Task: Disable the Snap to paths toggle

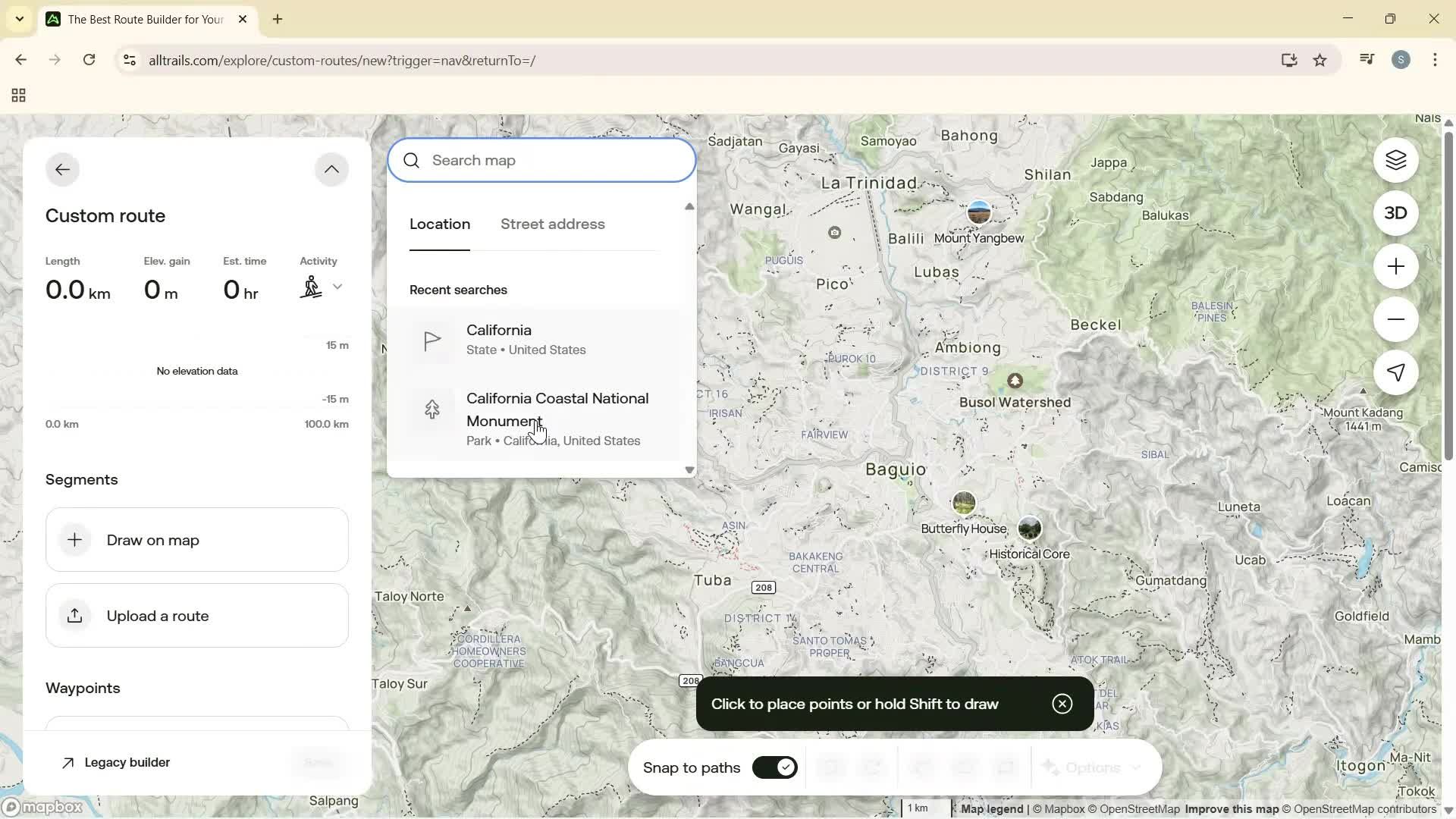Action: (x=774, y=767)
